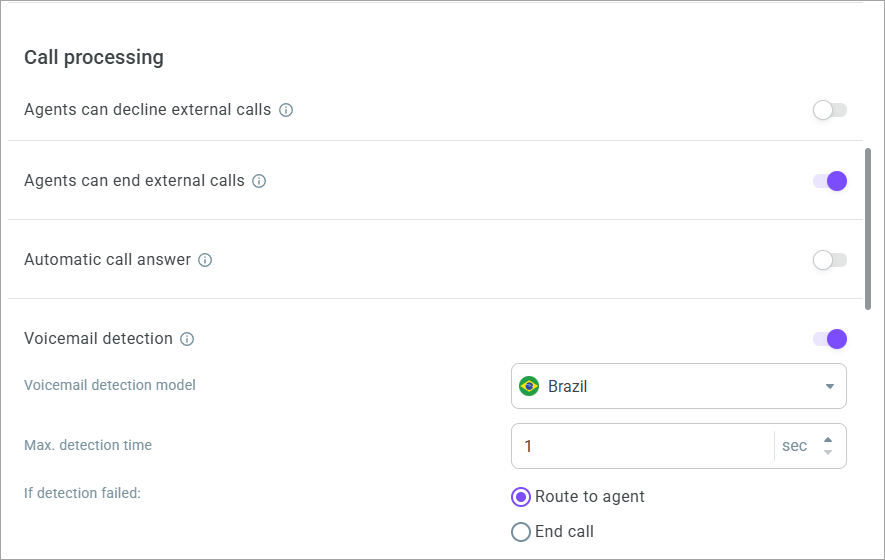This screenshot has height=560, width=885.
Task: Click the Voicemail detection model label
Action: tap(109, 385)
